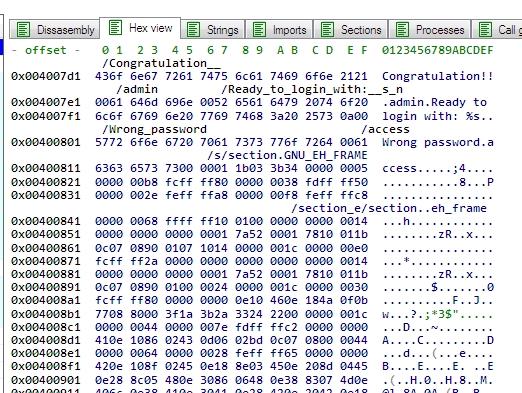Screen dimensions: 522x393
Task: Select offset 0x00400851
Action: 46,235
